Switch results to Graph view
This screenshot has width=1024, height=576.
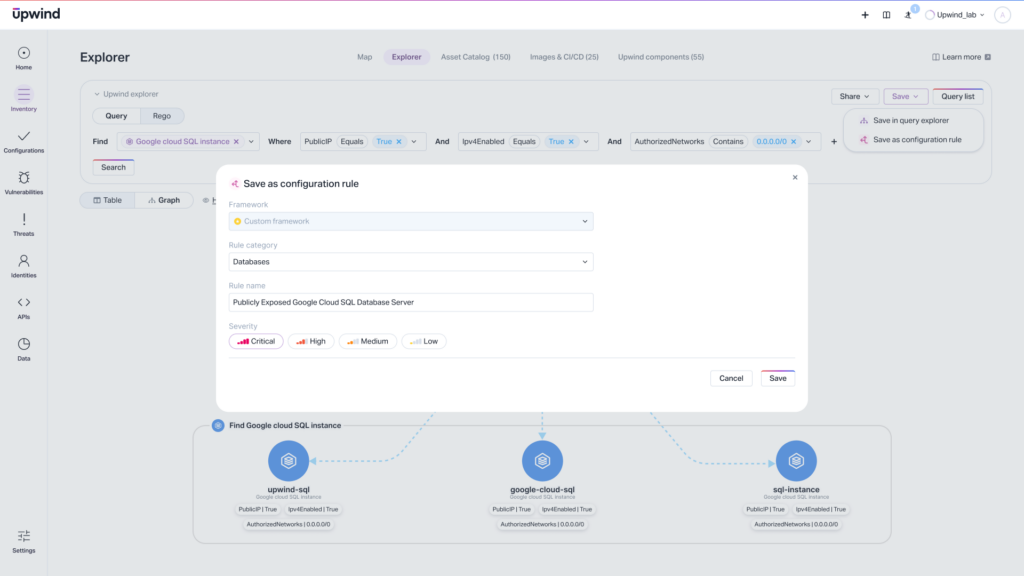pos(164,200)
